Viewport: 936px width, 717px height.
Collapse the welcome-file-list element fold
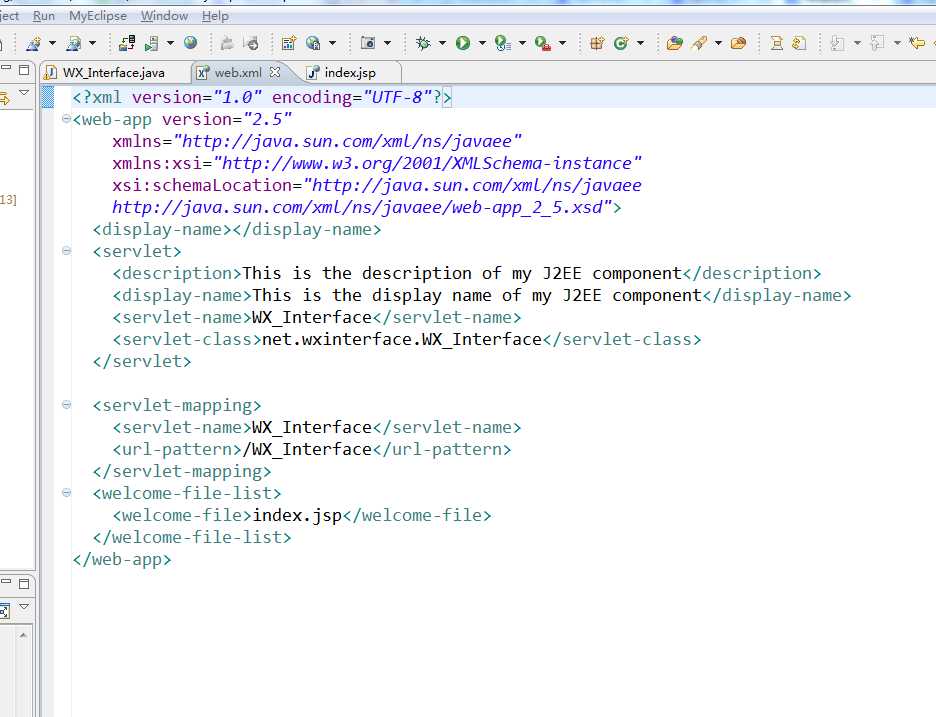coord(66,493)
